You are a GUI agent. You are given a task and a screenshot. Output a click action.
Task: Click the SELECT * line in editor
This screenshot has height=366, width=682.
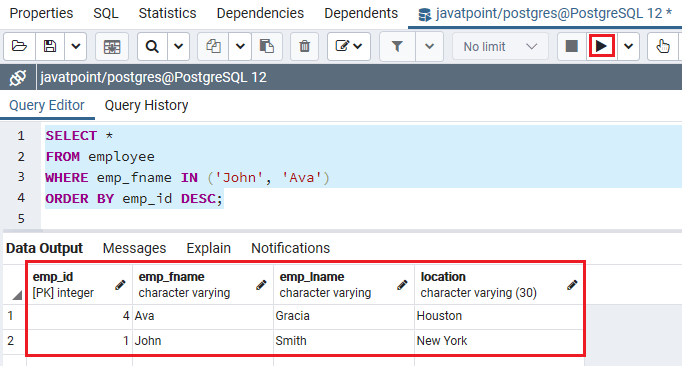click(x=79, y=136)
